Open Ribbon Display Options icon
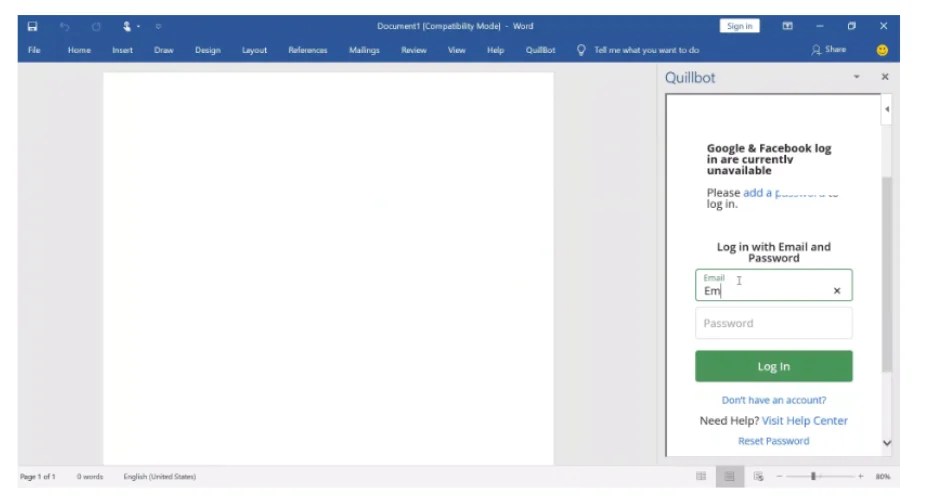This screenshot has width=935, height=502. [x=788, y=26]
